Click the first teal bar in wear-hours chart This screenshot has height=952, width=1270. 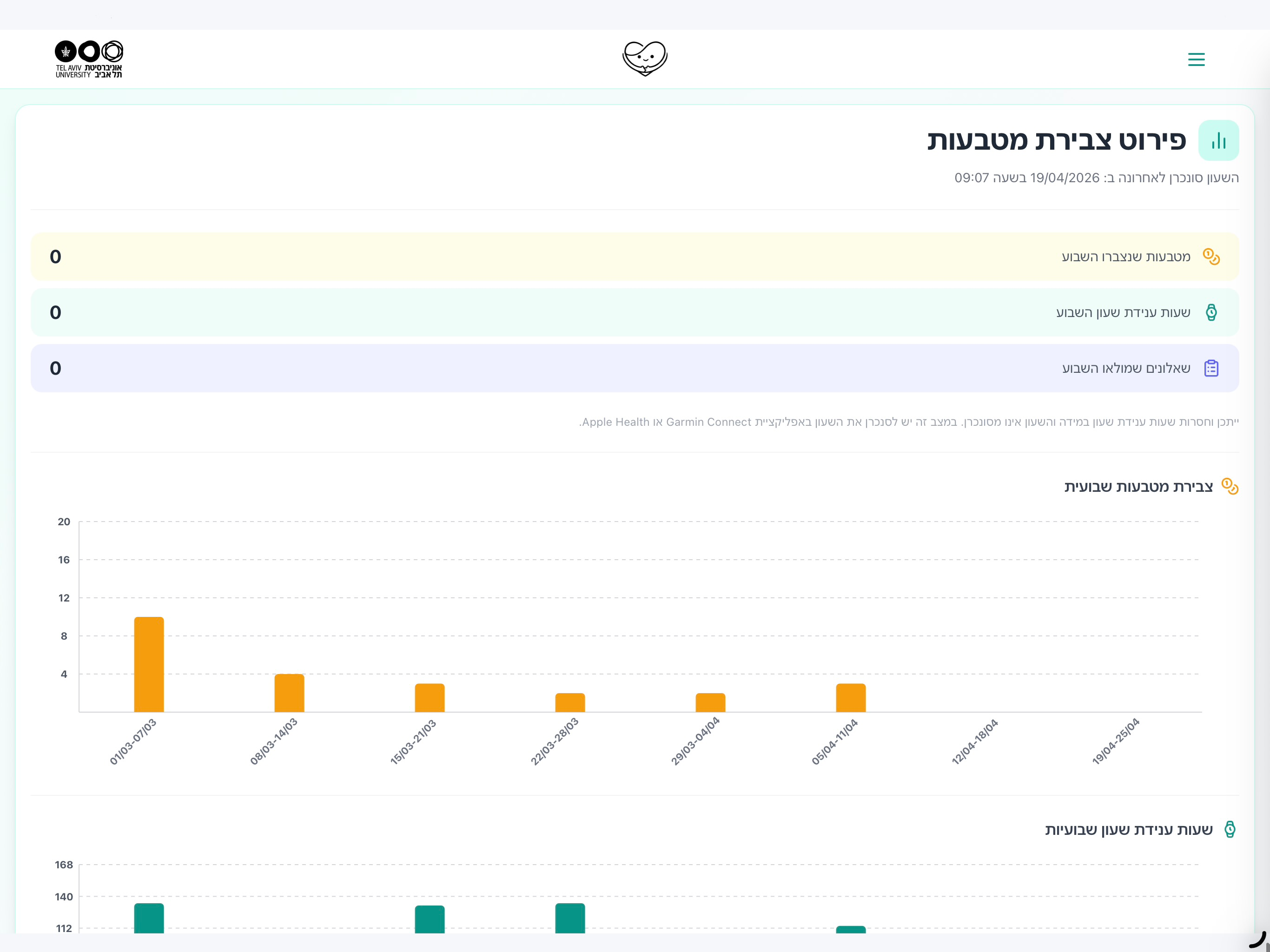149,918
